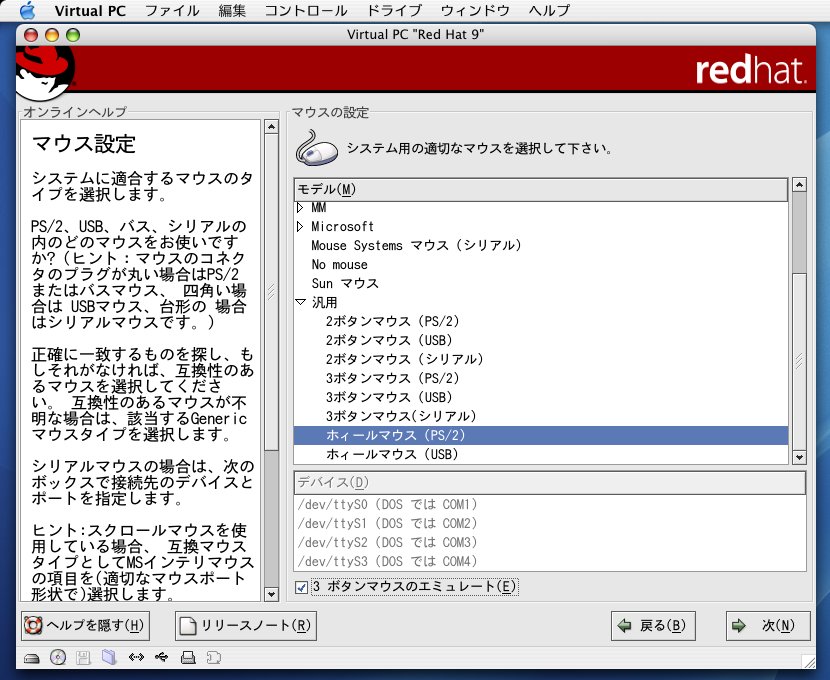Click the マウス設定 help heading
830x680 pixels.
pos(84,143)
